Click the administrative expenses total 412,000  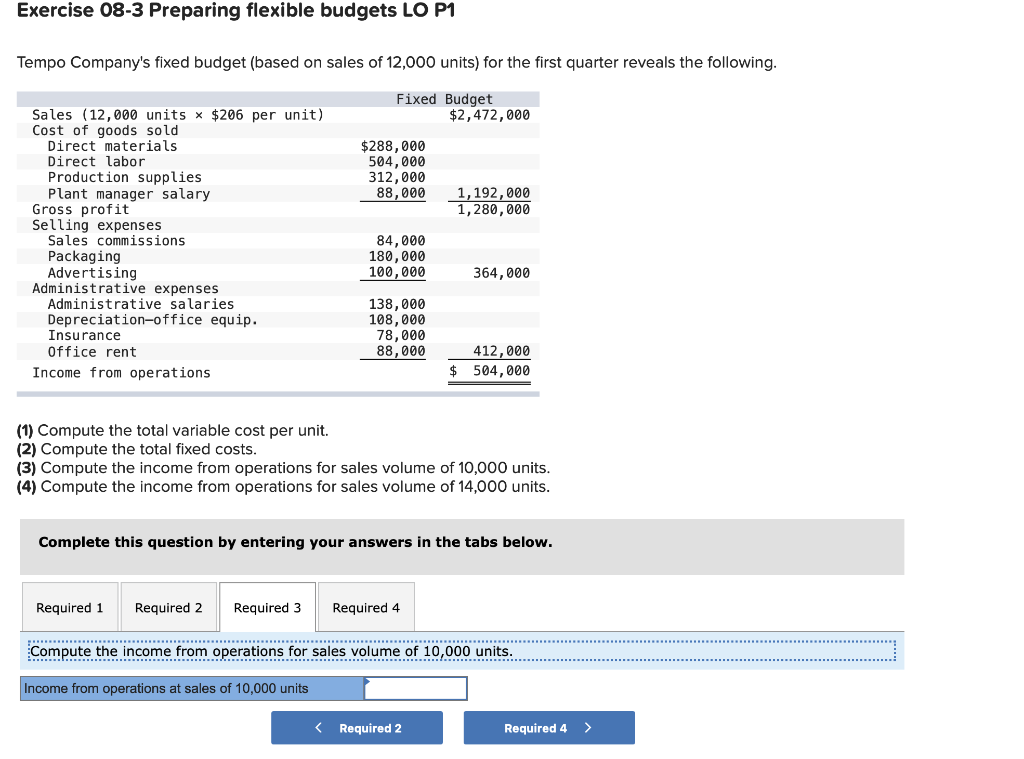click(502, 351)
